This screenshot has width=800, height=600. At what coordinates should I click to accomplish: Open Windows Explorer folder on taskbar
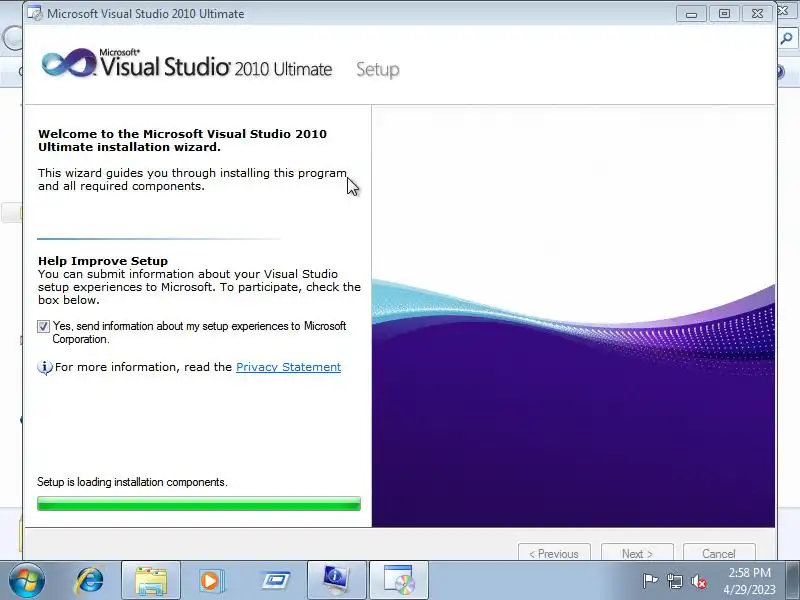[x=151, y=581]
